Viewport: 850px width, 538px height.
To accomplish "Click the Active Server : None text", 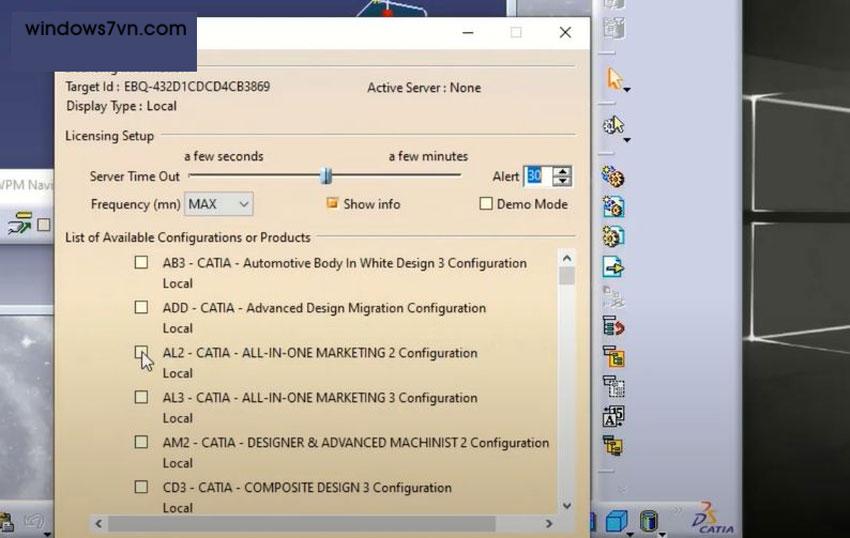I will tap(424, 88).
